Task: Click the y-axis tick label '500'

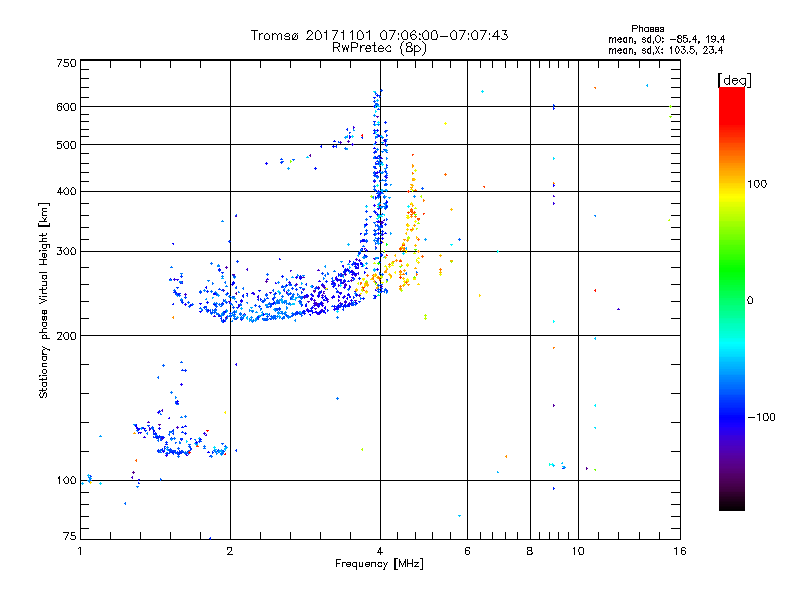Action: (66, 145)
